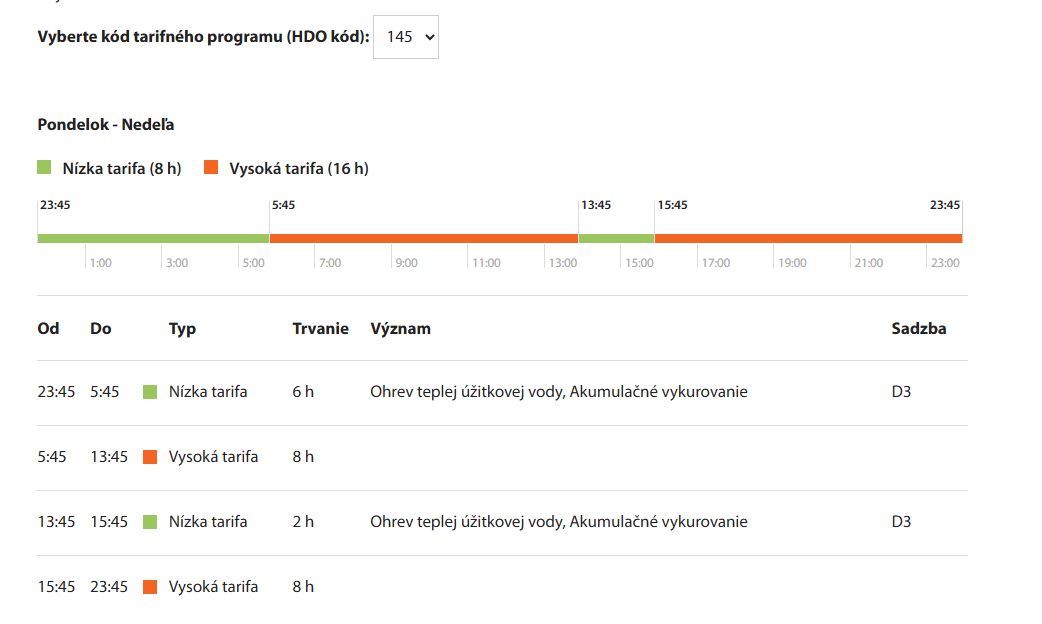
Task: Click the orange Vysoká tarifa legend swatch
Action: 210,167
